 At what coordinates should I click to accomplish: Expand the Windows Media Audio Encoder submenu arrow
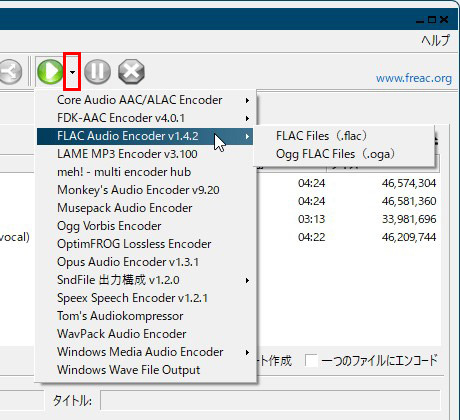tap(247, 352)
